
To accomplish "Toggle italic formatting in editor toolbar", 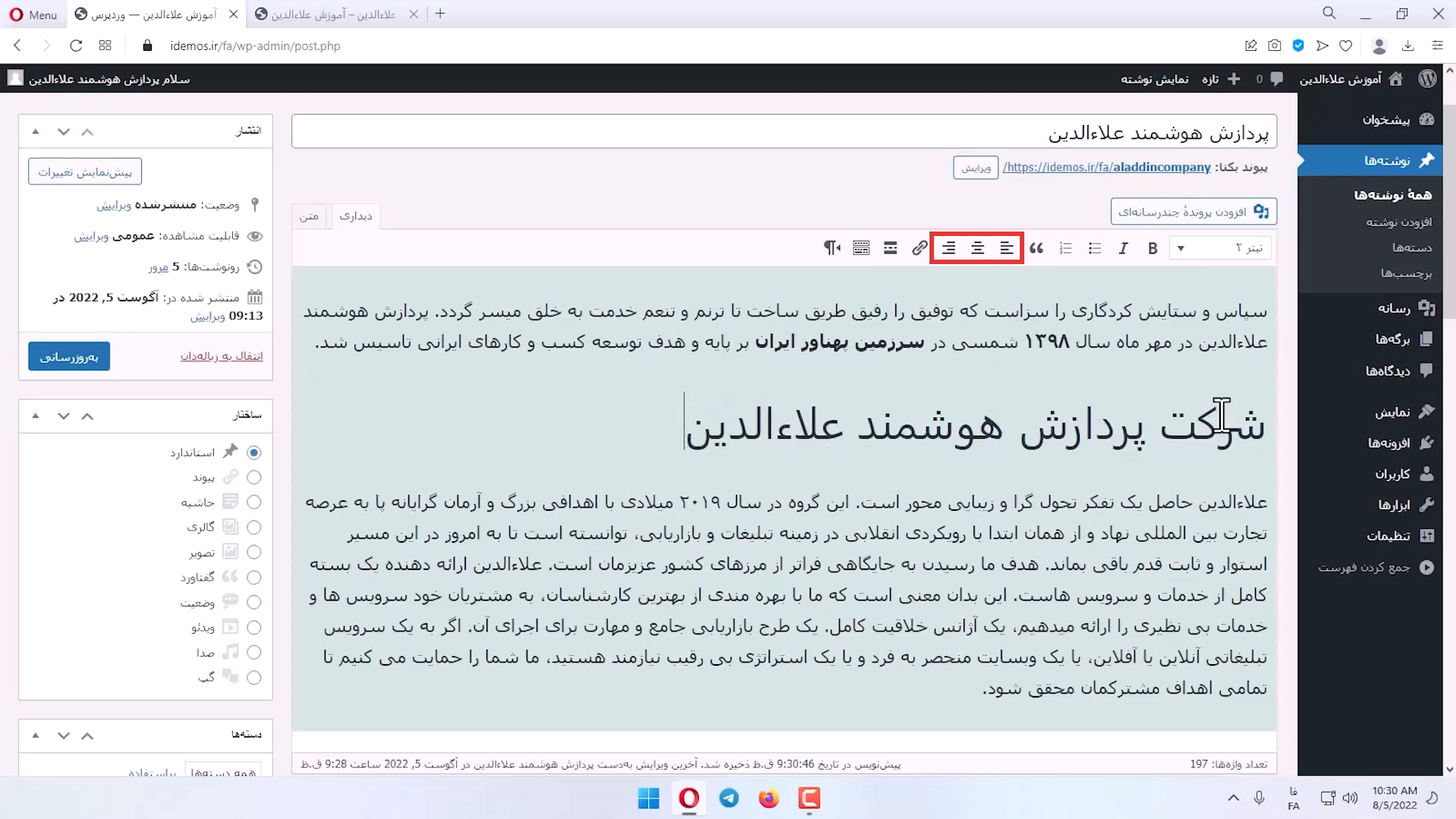I will (x=1123, y=248).
